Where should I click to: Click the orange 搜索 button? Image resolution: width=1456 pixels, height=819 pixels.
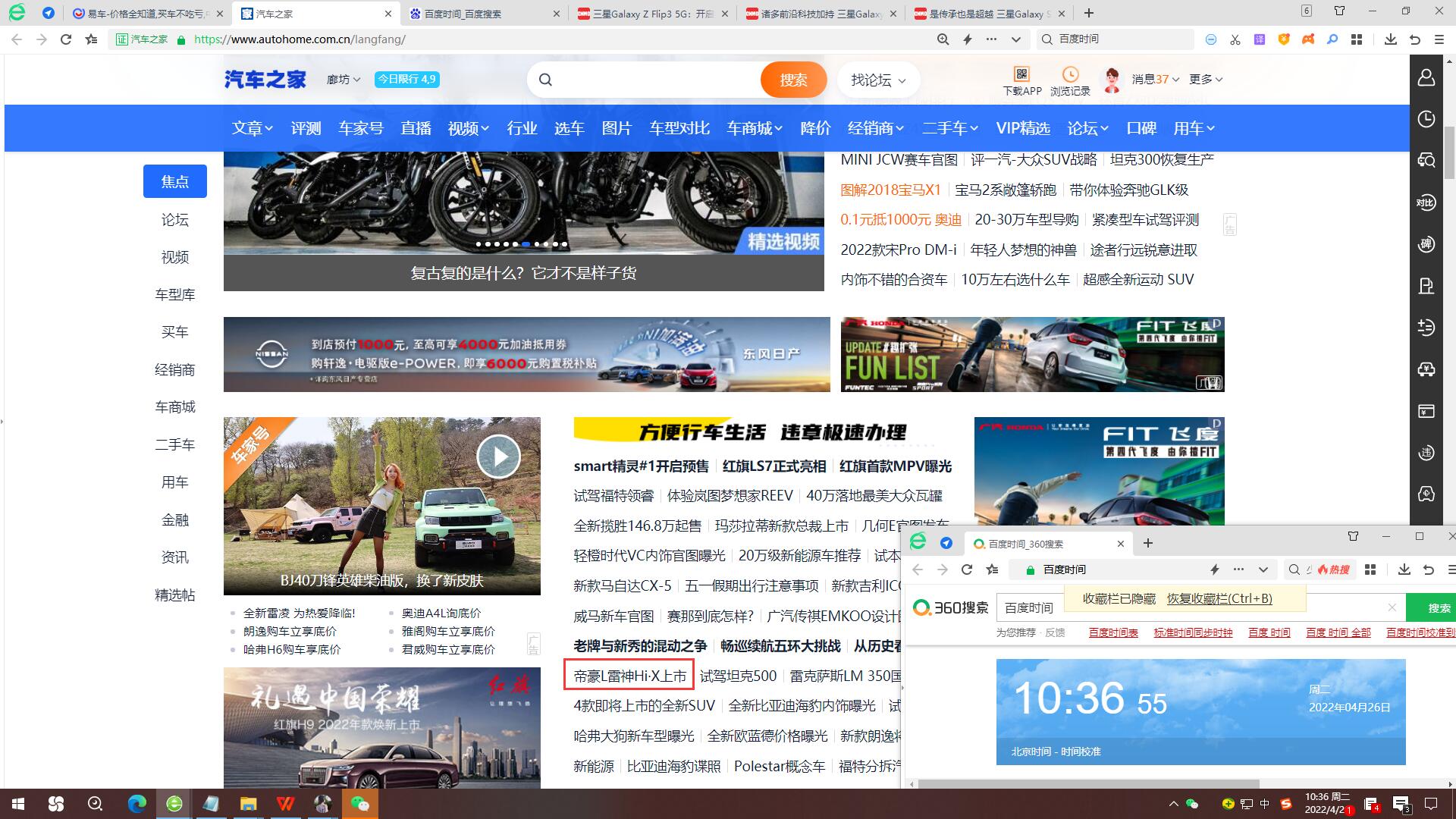pos(793,80)
